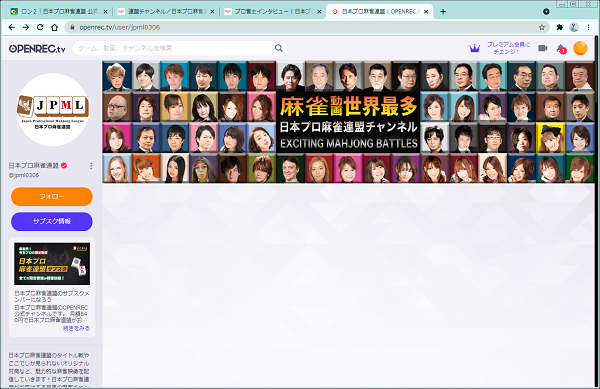The image size is (600, 389).
Task: Click the orange フォロー button
Action: [52, 197]
